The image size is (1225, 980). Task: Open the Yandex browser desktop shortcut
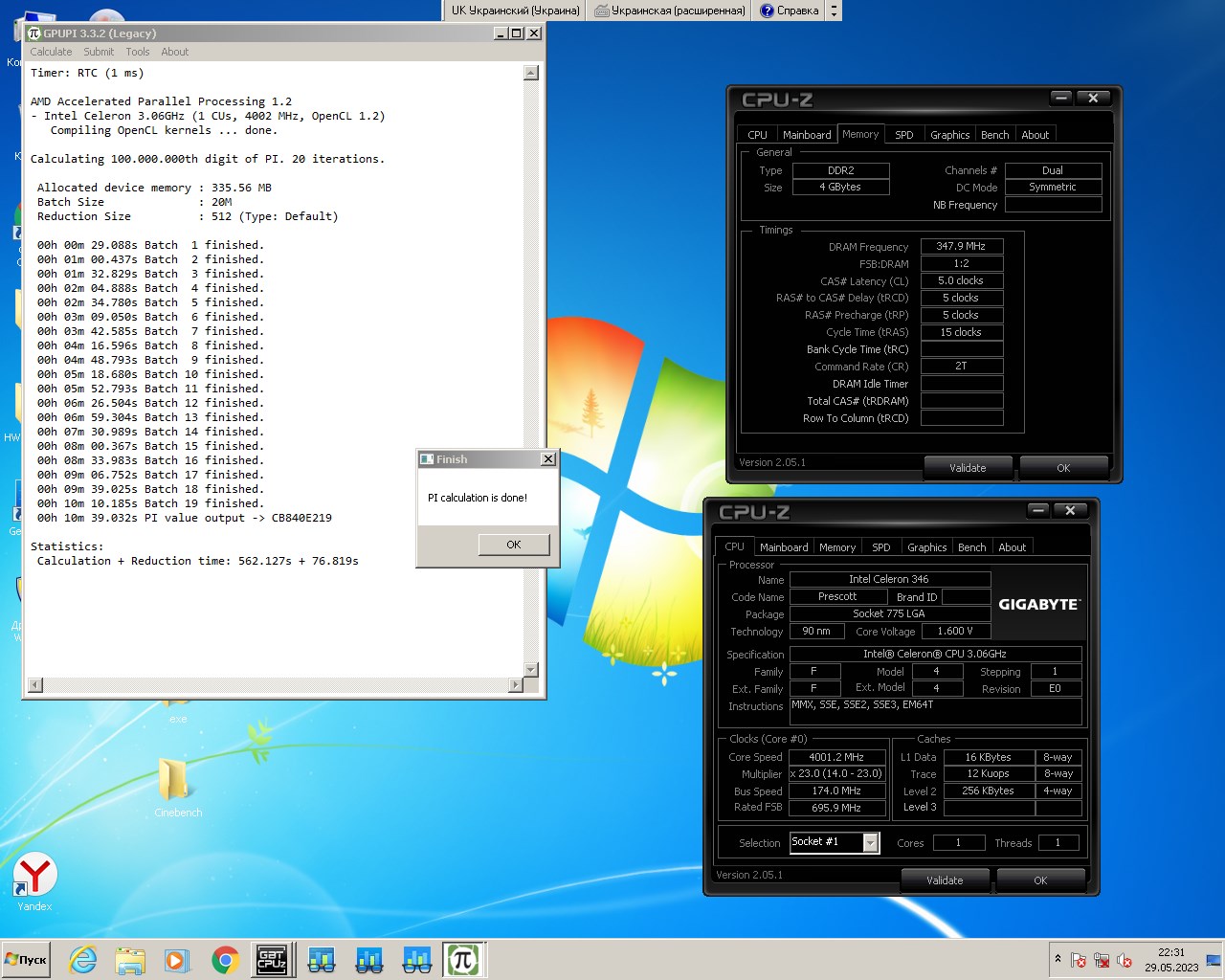pyautogui.click(x=34, y=880)
